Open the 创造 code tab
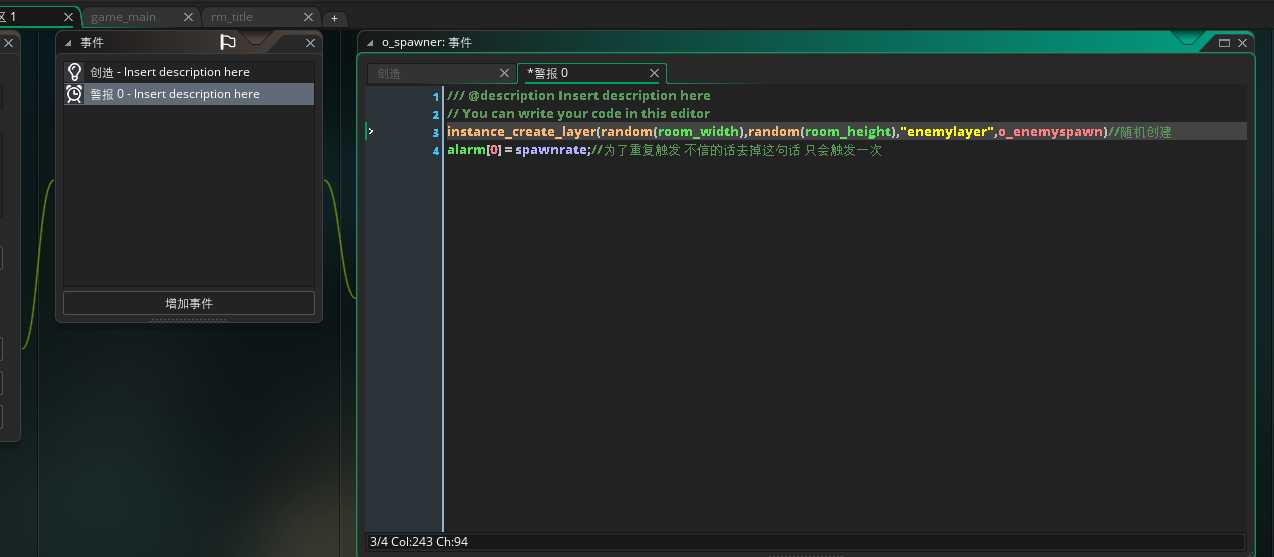1274x557 pixels. coord(389,73)
